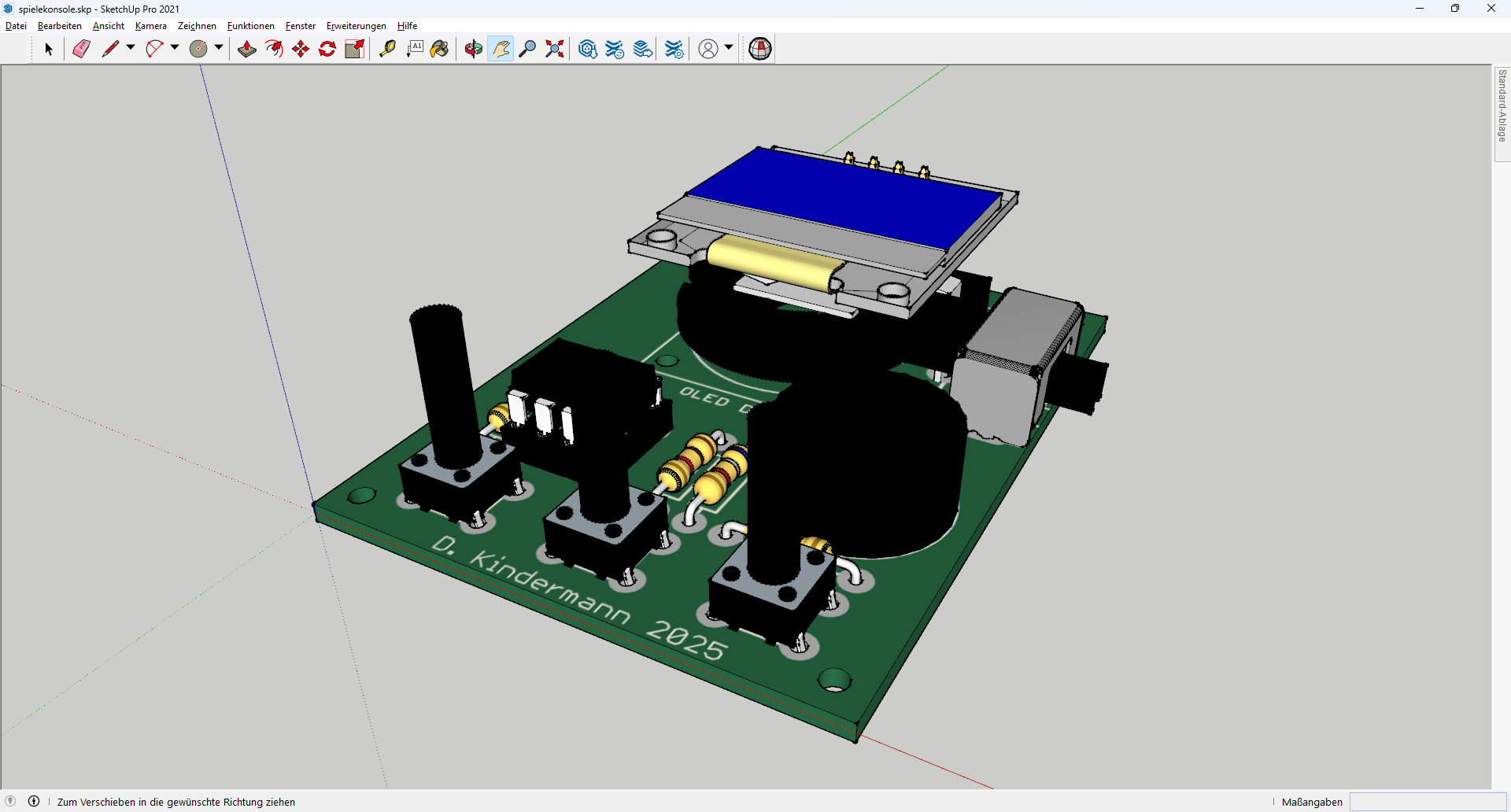The height and width of the screenshot is (812, 1511).
Task: Activate the Pan hand tool
Action: 501,49
